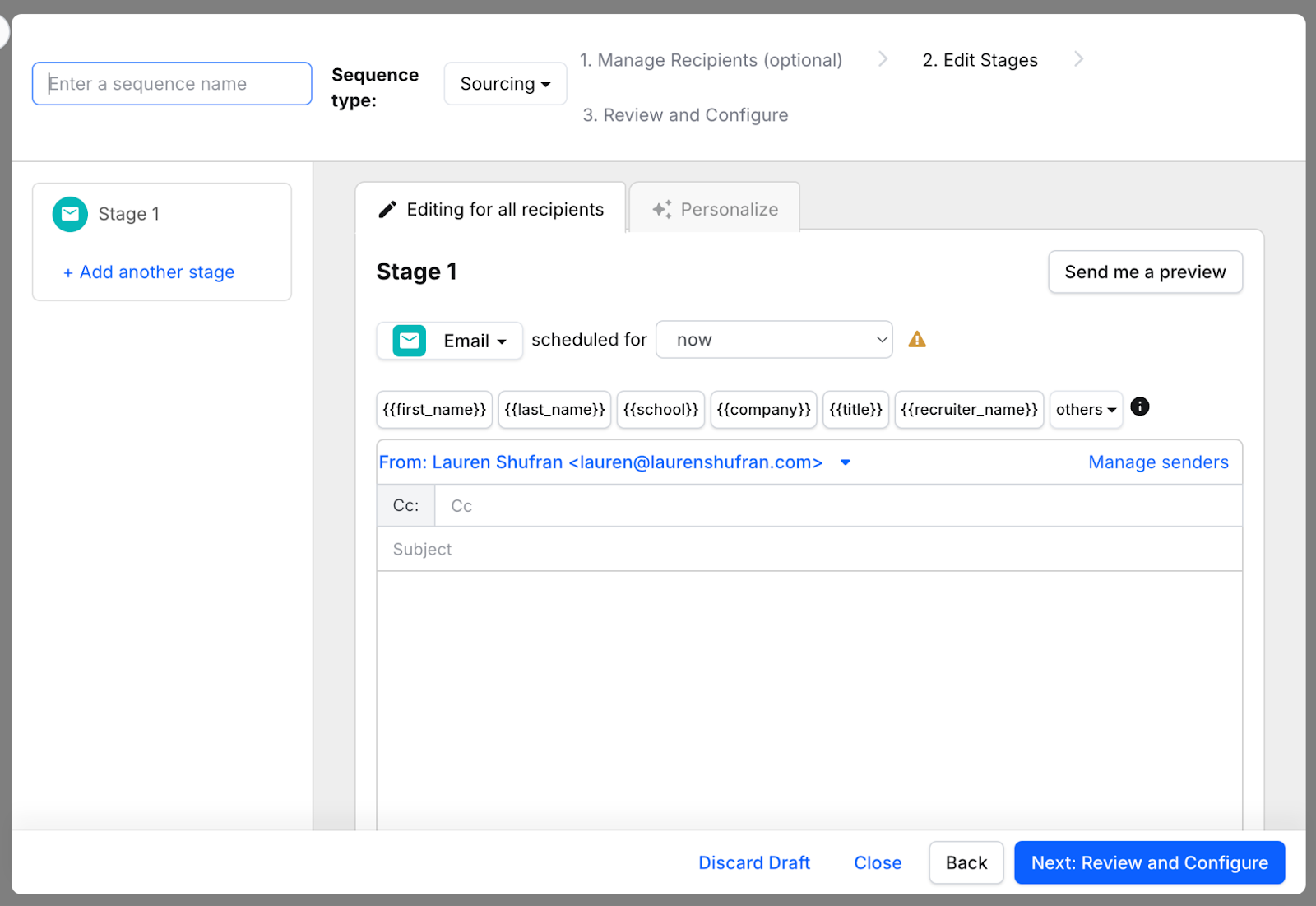
Task: Click inside the email body editor
Action: click(809, 700)
